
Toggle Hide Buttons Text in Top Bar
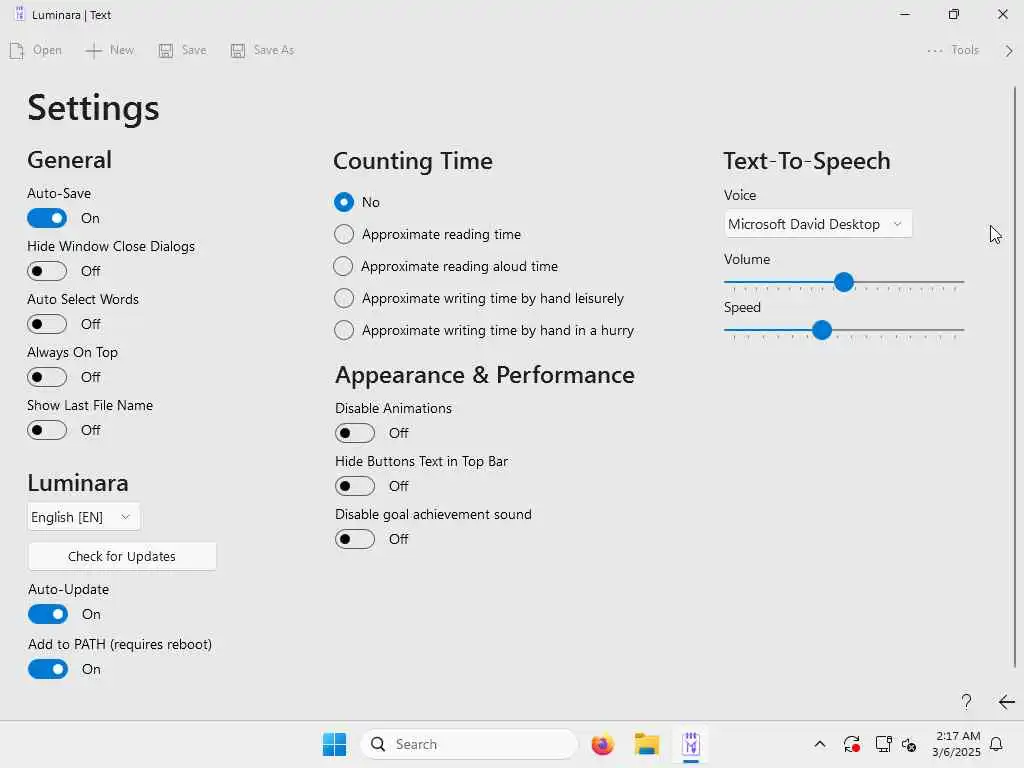(x=355, y=486)
